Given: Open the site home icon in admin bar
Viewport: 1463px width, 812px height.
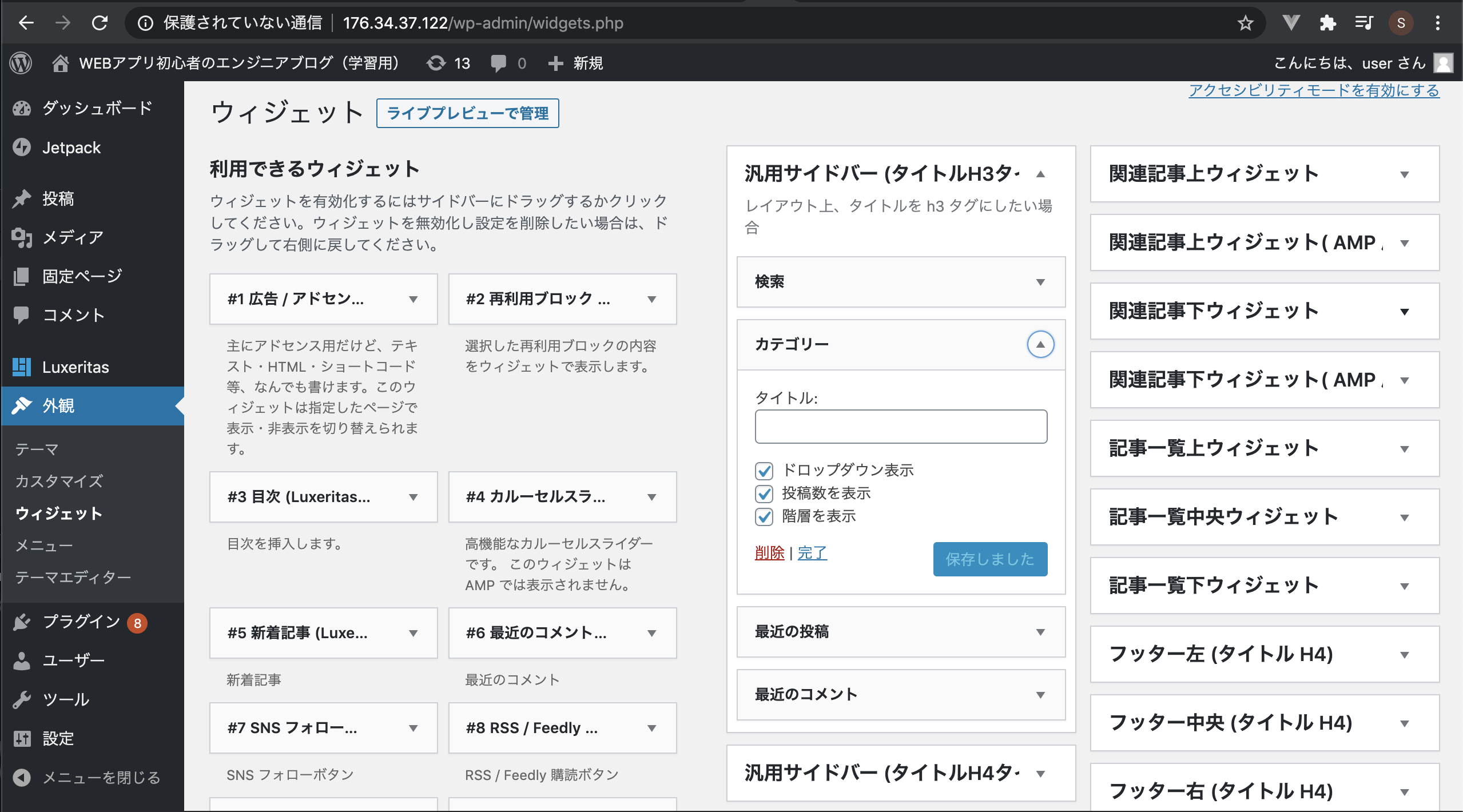Looking at the screenshot, I should (61, 63).
